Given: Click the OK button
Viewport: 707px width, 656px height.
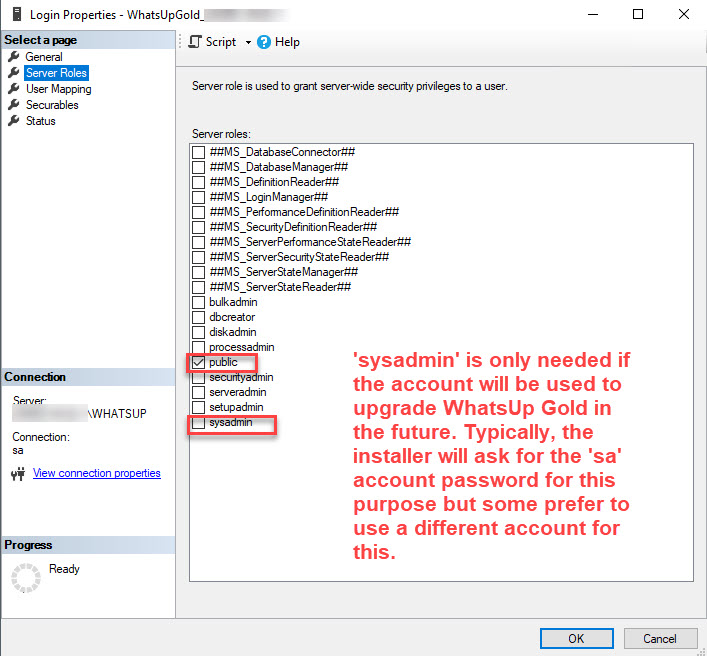Looking at the screenshot, I should pyautogui.click(x=577, y=638).
